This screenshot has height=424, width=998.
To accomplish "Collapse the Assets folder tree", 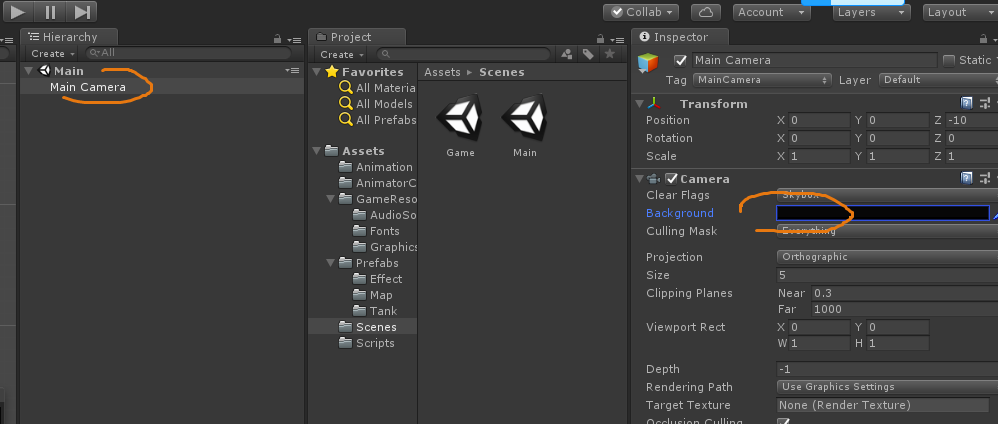I will [x=318, y=151].
